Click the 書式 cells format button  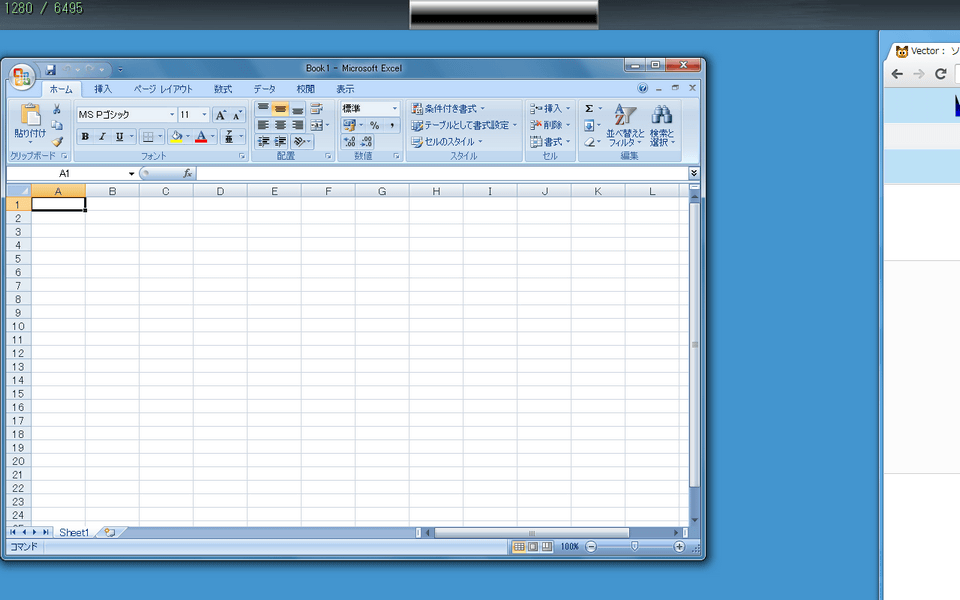coord(550,141)
